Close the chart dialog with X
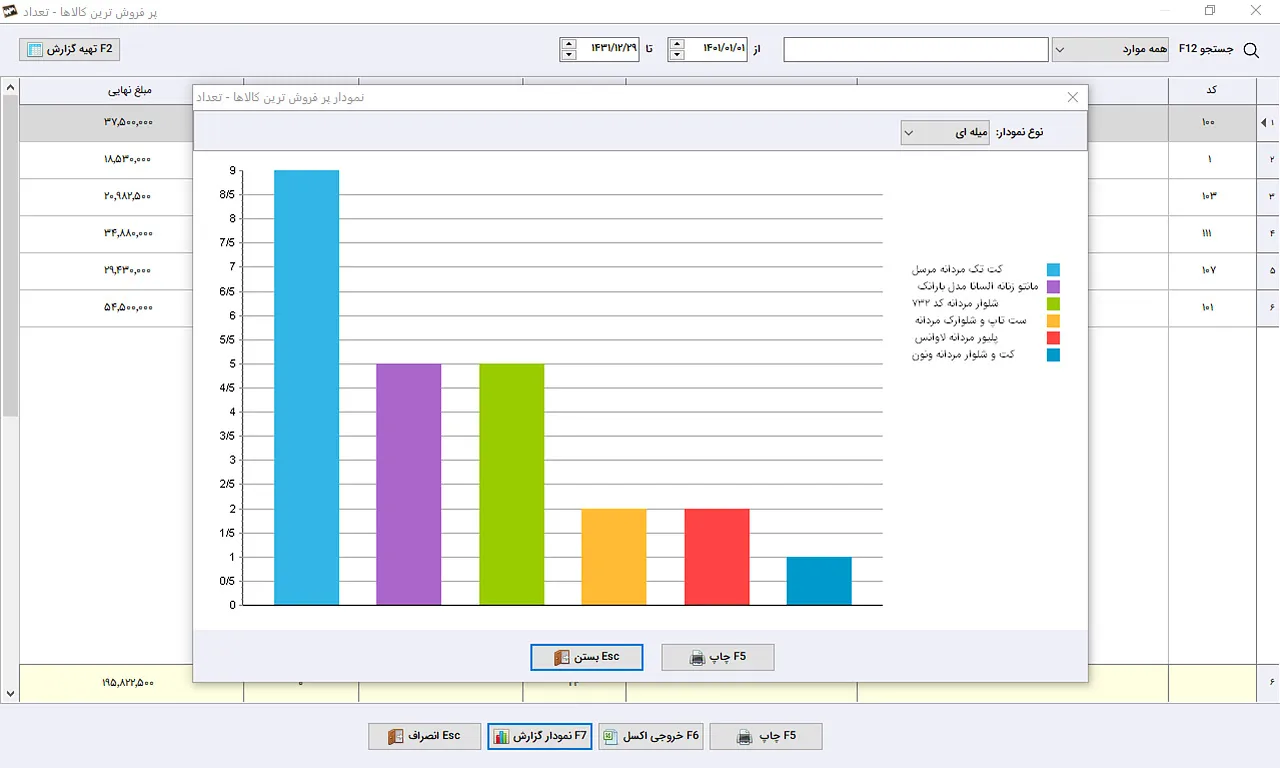Viewport: 1280px width, 768px height. (x=1073, y=97)
